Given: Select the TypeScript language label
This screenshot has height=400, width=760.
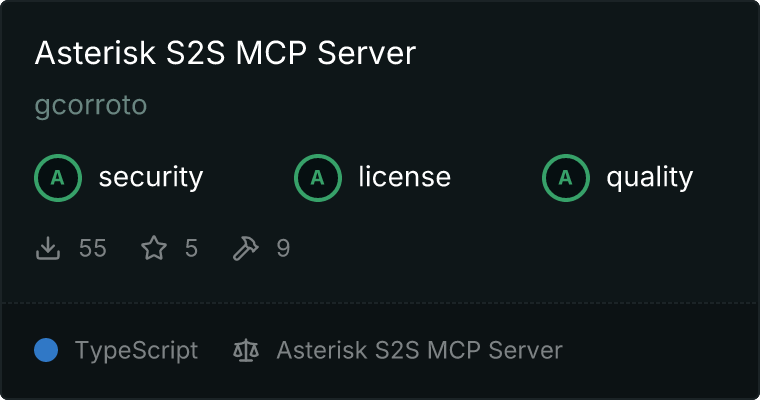Looking at the screenshot, I should [x=136, y=350].
